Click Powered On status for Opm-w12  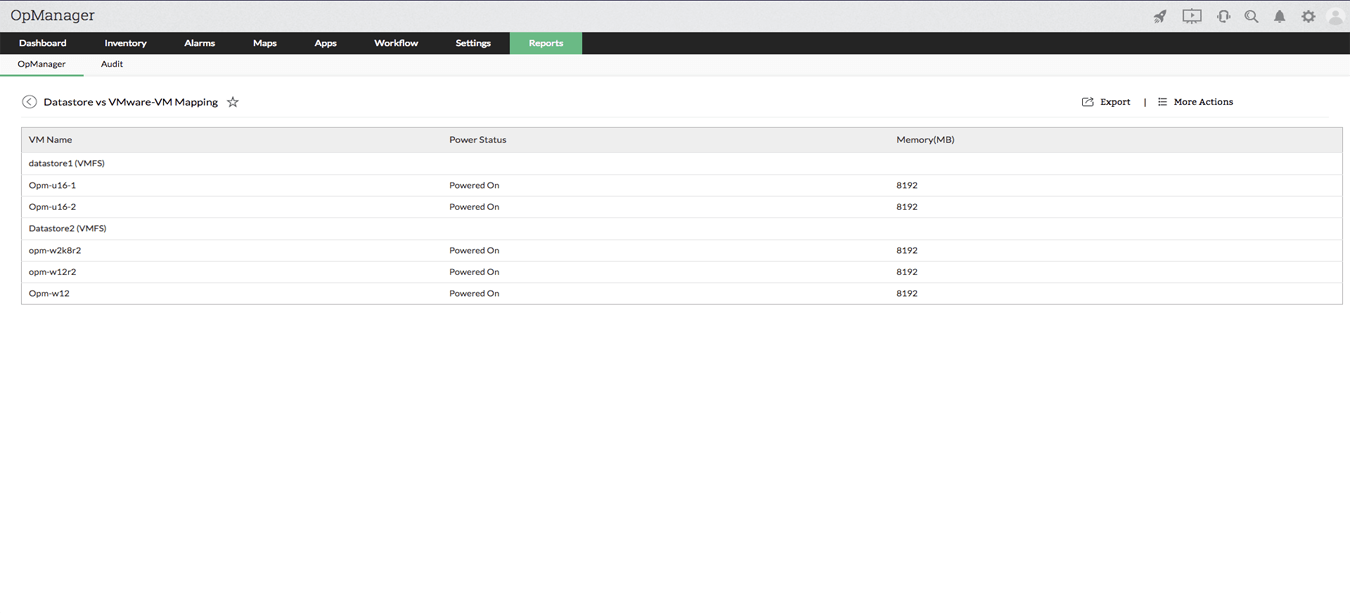pos(474,294)
